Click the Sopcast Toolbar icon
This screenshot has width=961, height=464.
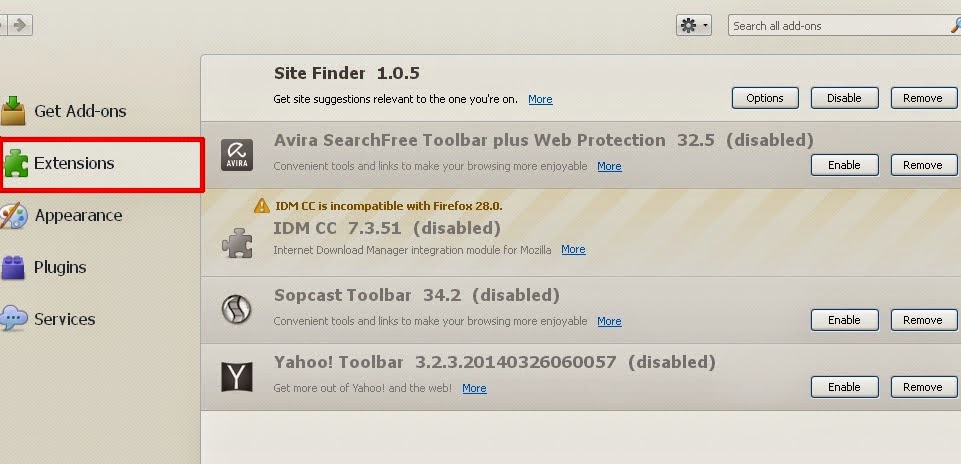pos(237,310)
